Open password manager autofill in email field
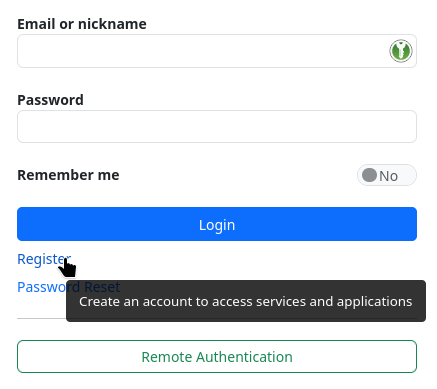The width and height of the screenshot is (437, 389). point(401,51)
